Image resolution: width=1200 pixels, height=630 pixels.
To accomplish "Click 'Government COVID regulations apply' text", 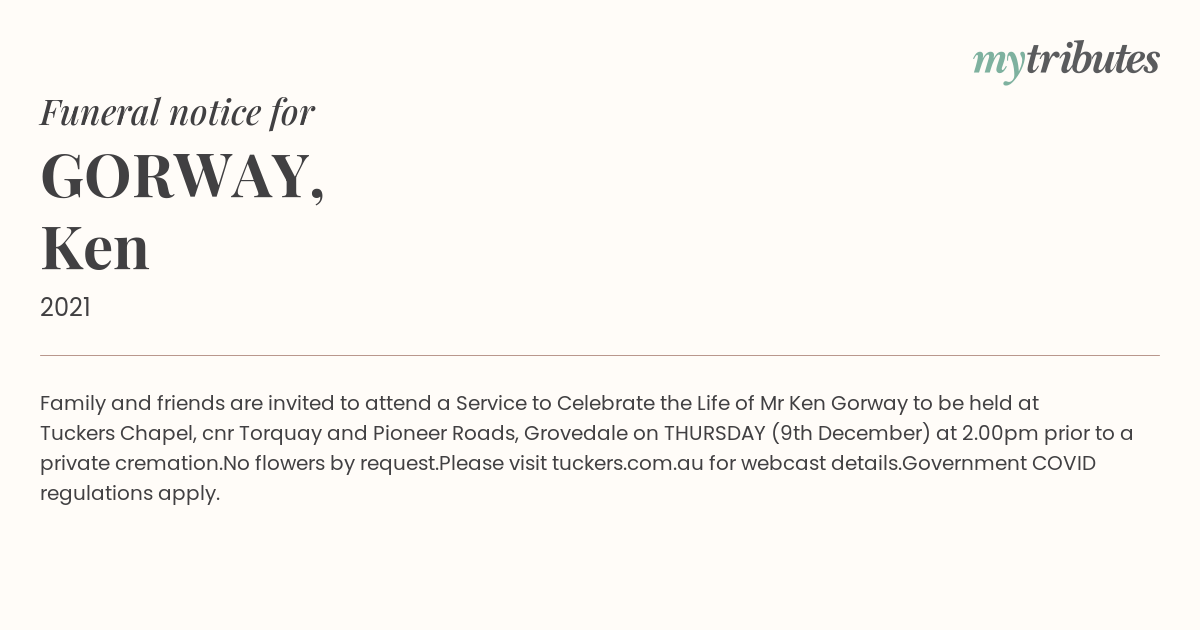I will click(x=568, y=478).
